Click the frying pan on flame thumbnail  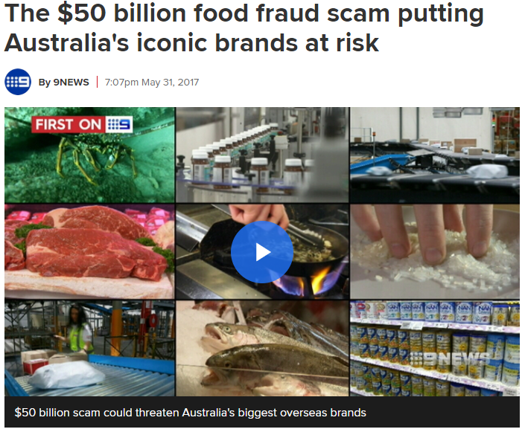click(x=262, y=251)
